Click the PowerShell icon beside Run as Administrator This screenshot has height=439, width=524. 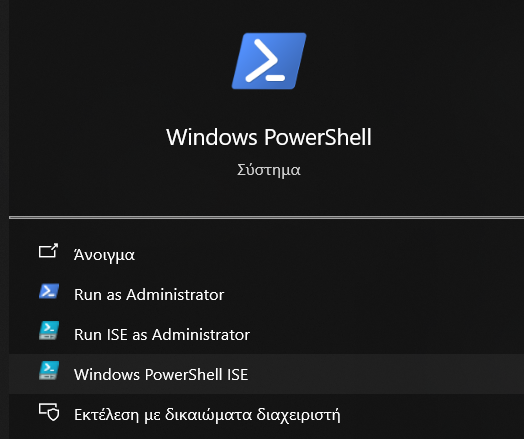(49, 291)
